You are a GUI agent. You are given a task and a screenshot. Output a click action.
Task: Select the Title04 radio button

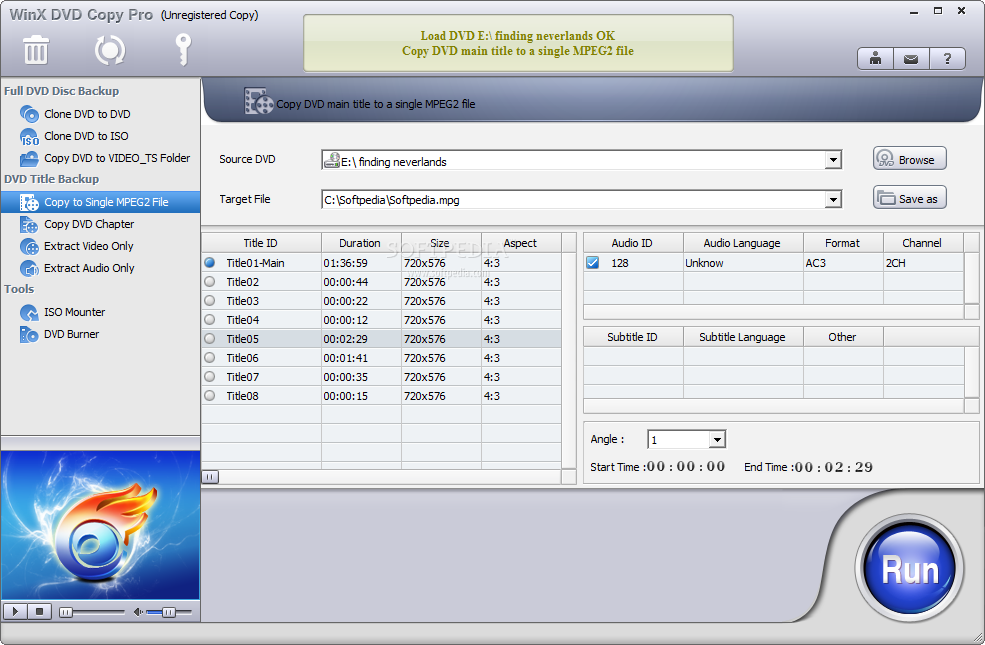(210, 320)
